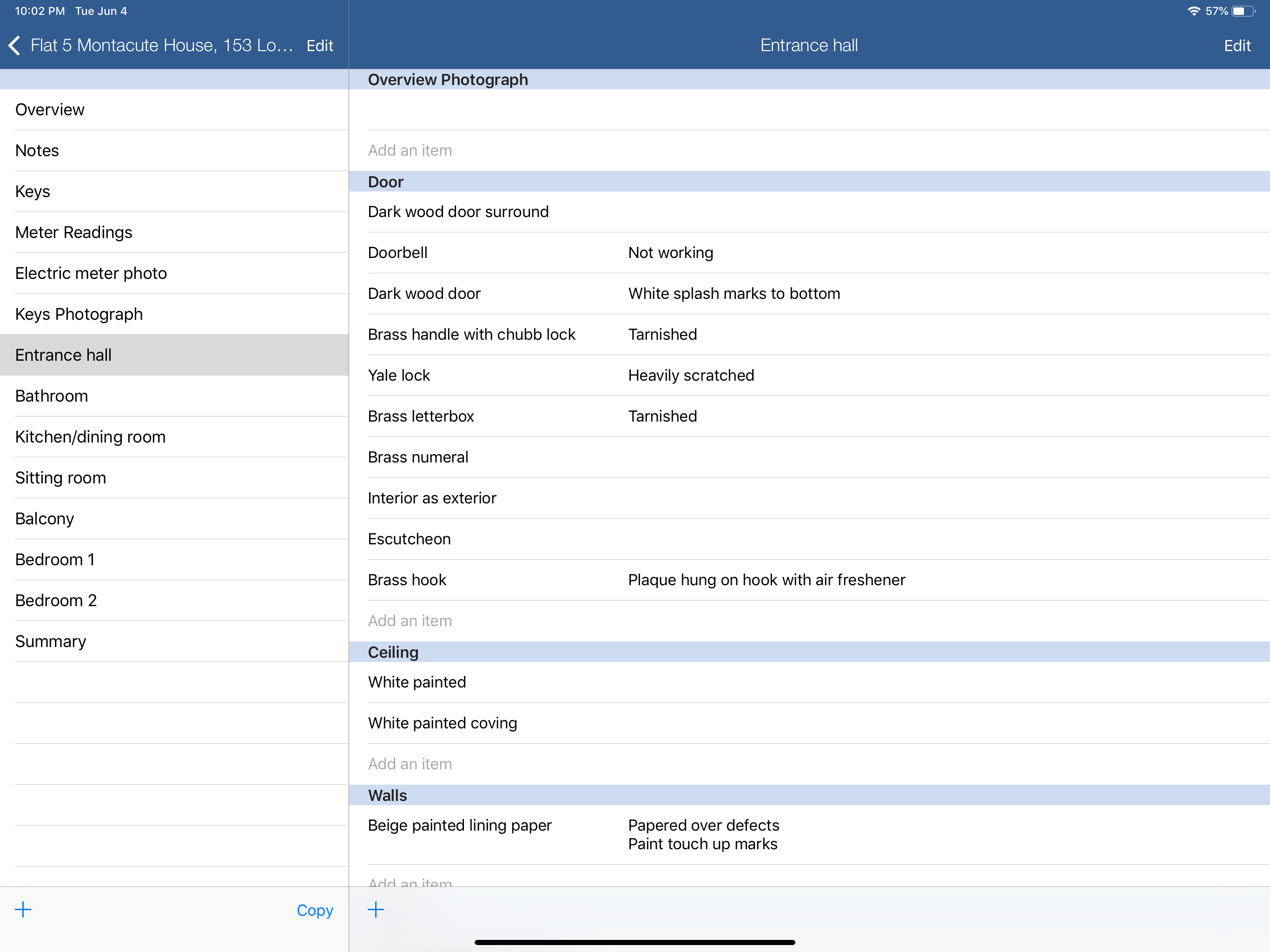Open Bedroom 1
Viewport: 1270px width, 952px height.
coord(174,559)
